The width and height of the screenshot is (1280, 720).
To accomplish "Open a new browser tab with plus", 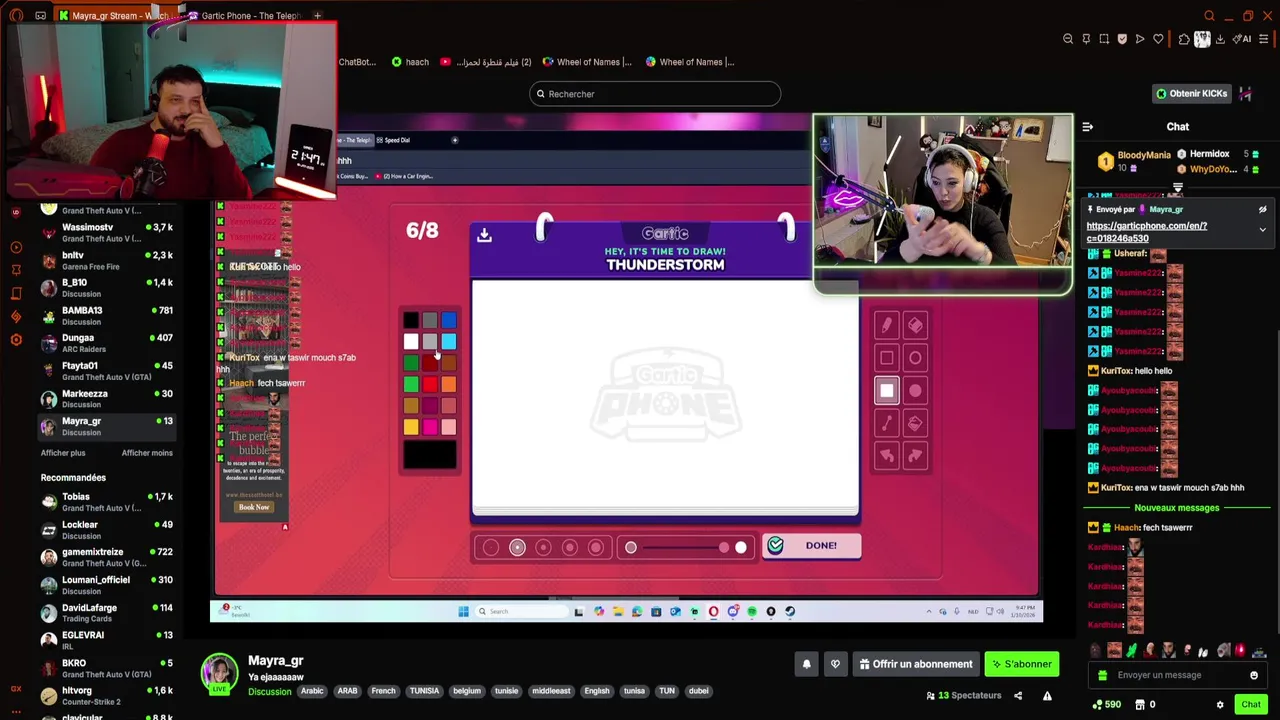I will [317, 16].
